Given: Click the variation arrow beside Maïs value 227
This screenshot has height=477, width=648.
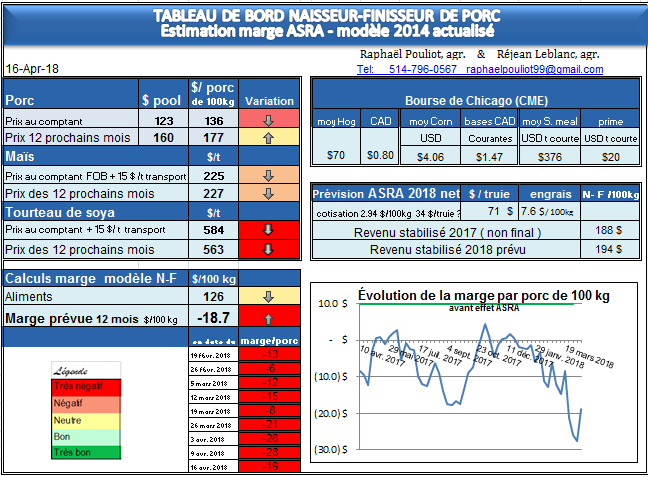Looking at the screenshot, I should 268,193.
